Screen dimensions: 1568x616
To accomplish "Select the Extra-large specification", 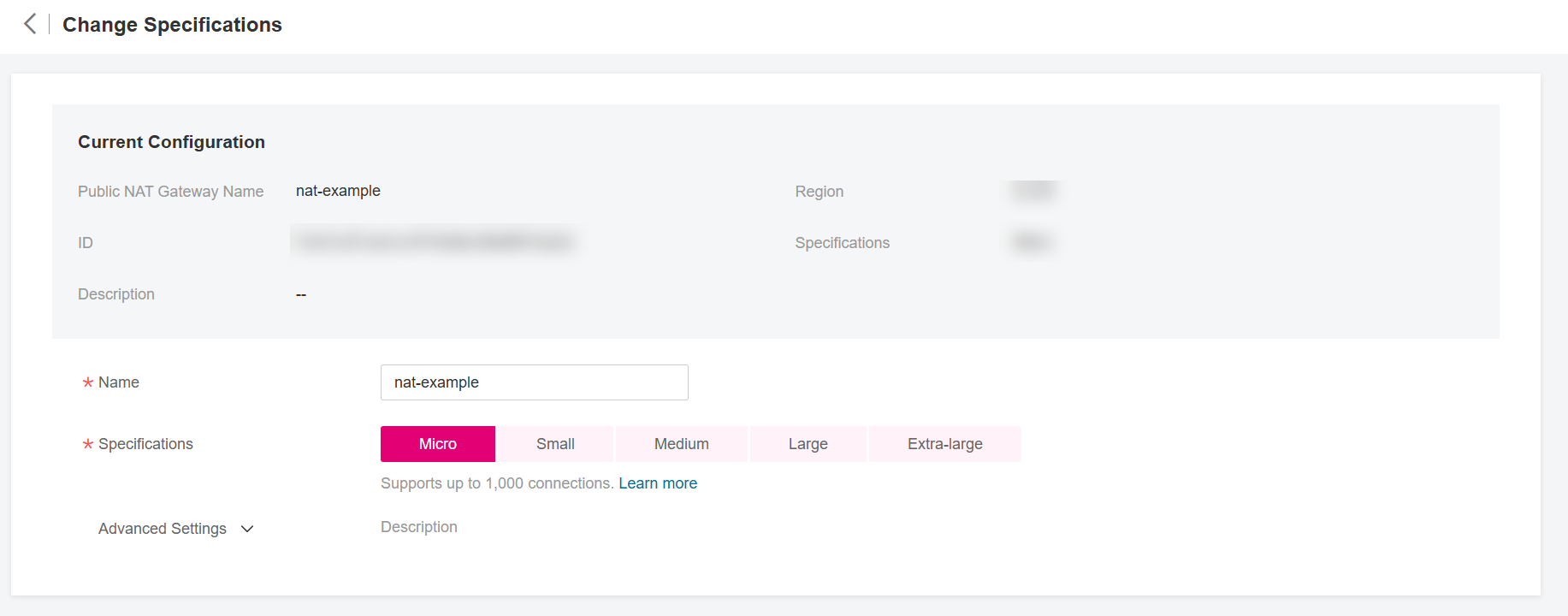I will [945, 444].
